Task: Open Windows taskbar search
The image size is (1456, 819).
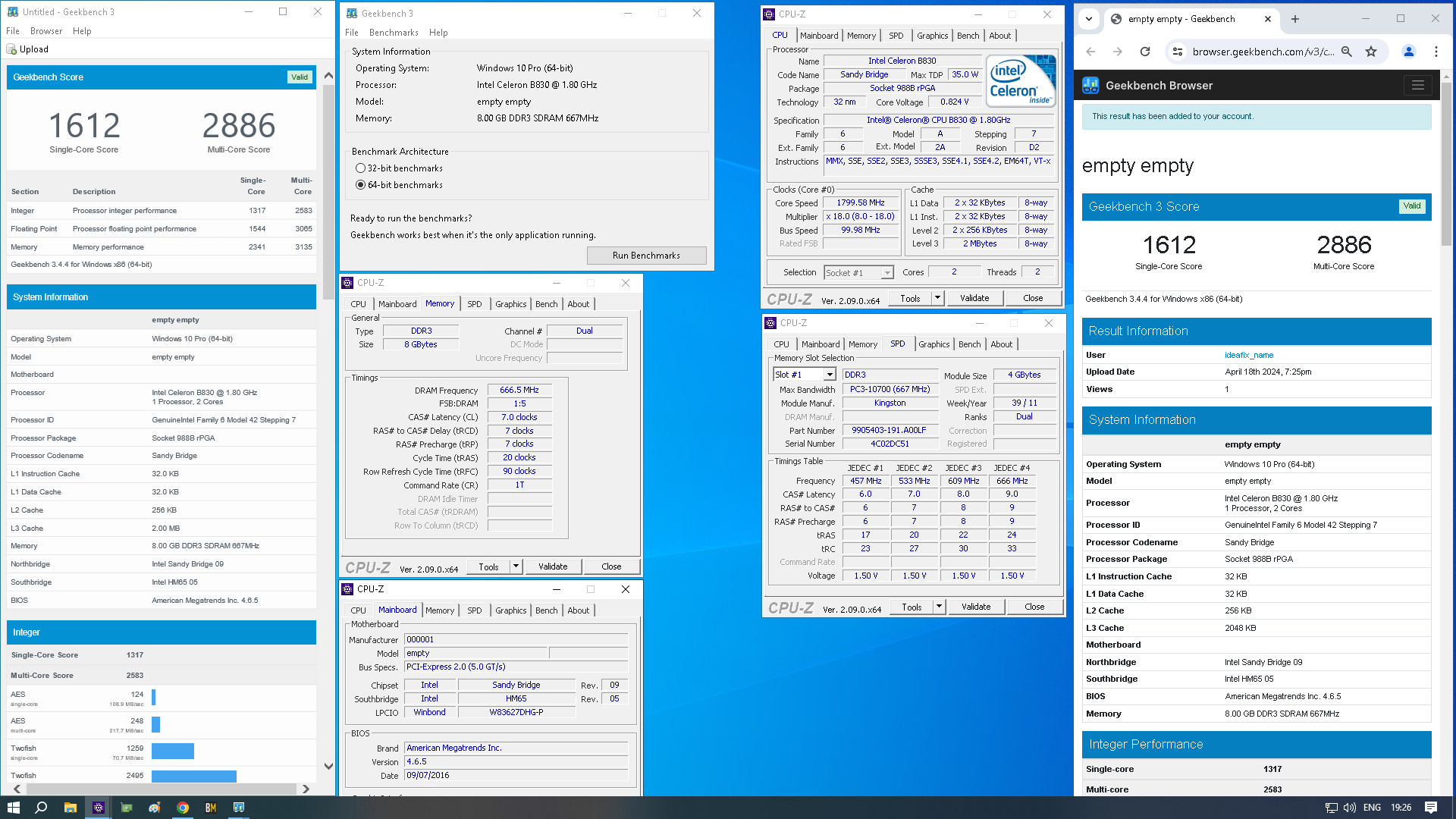Action: click(x=42, y=808)
